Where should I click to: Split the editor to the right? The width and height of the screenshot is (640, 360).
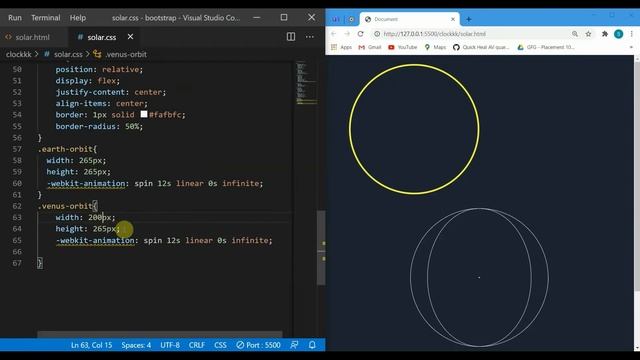click(291, 37)
